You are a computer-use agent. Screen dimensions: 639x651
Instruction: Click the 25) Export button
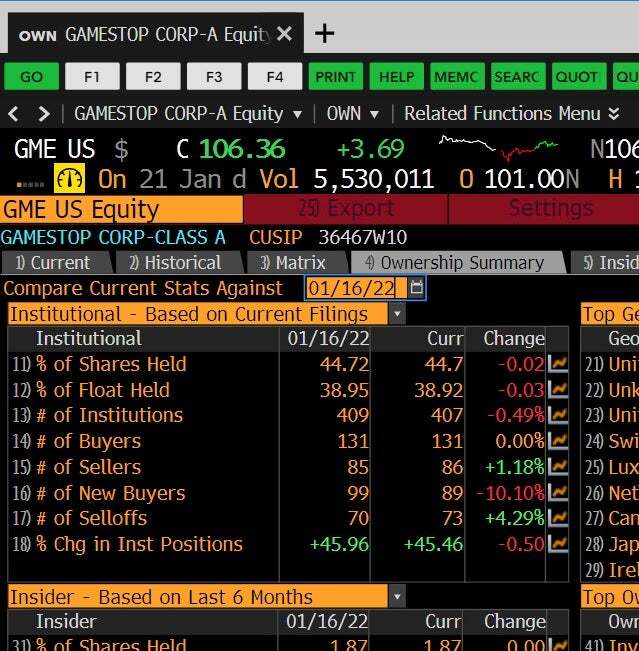click(346, 209)
